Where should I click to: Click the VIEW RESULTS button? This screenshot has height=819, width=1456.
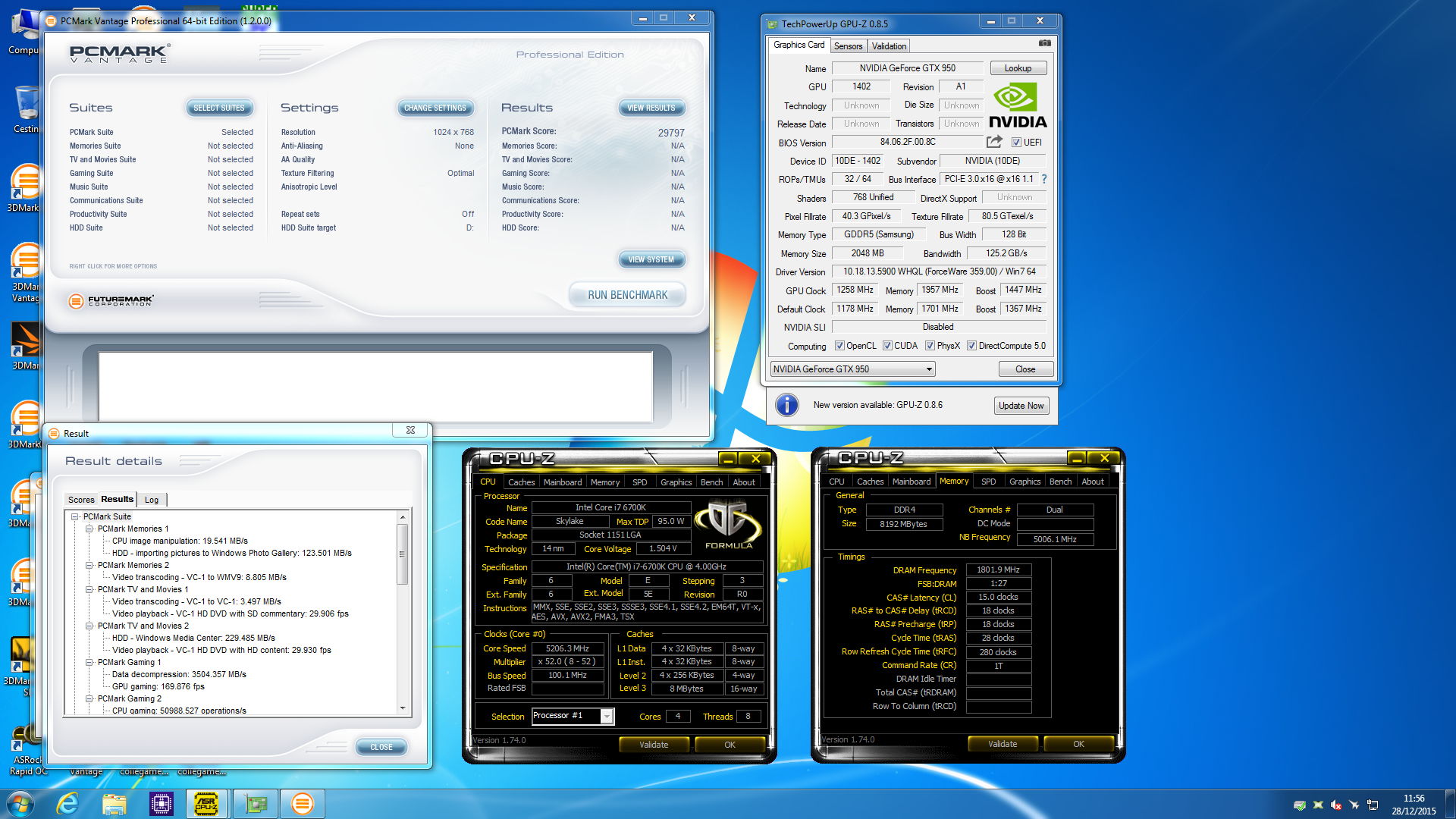(x=651, y=108)
